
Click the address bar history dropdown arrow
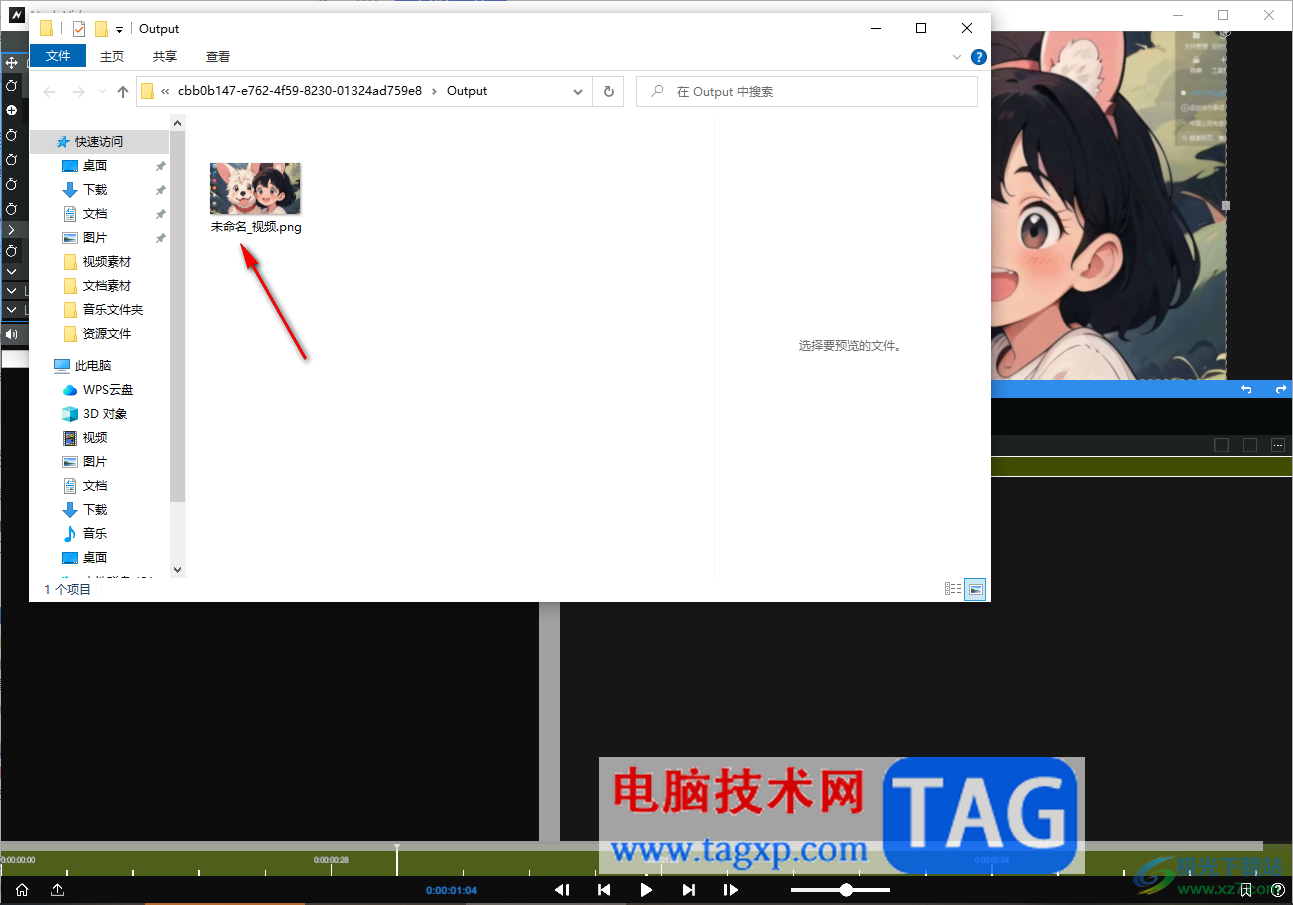(578, 91)
